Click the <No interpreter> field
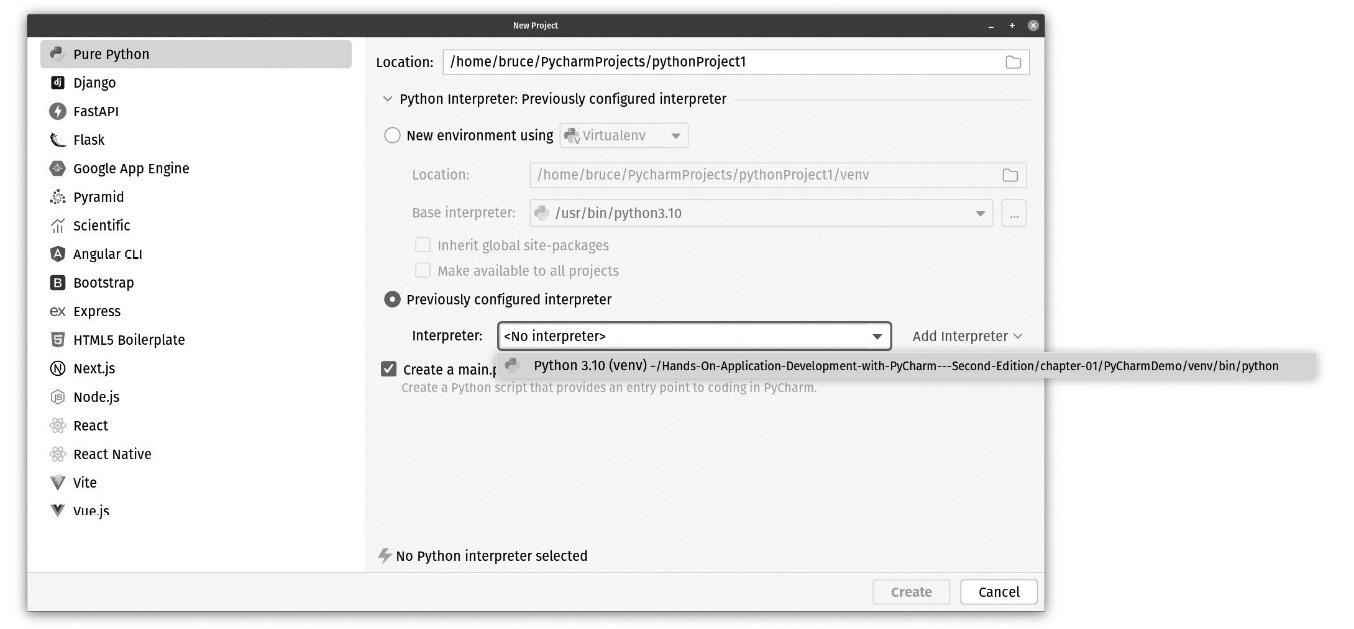The height and width of the screenshot is (629, 1354). [x=694, y=336]
